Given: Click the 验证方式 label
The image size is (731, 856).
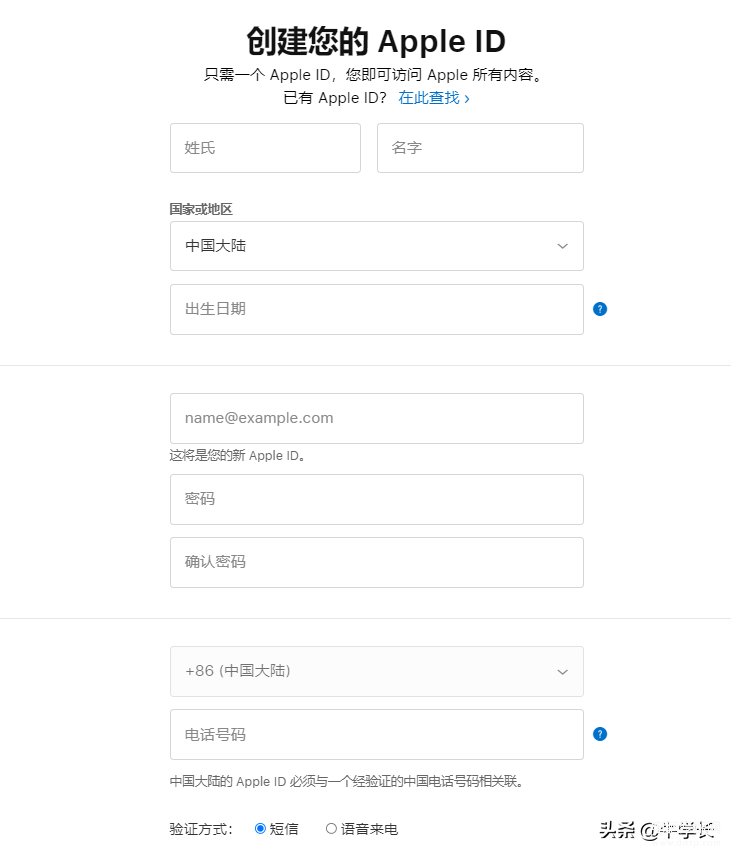Looking at the screenshot, I should coord(201,829).
